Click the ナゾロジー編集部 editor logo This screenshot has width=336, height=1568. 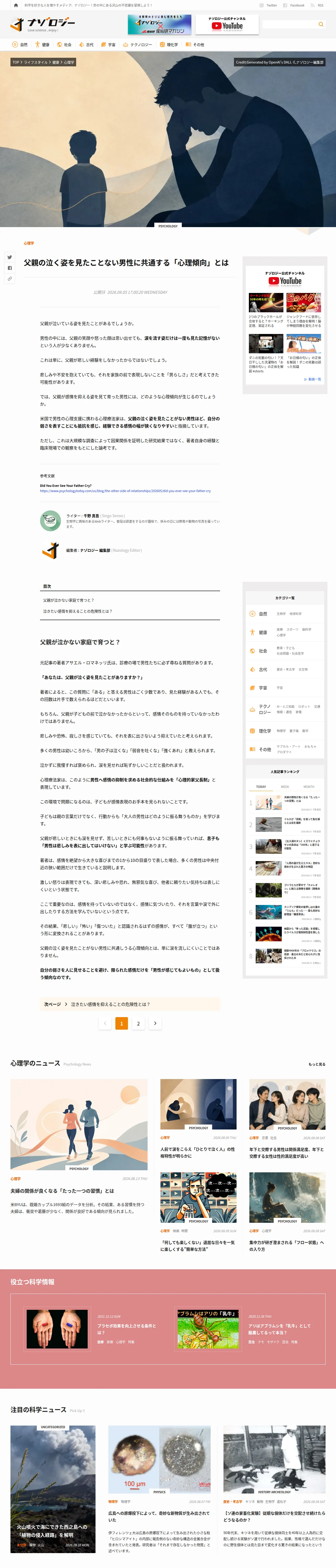pos(50,550)
